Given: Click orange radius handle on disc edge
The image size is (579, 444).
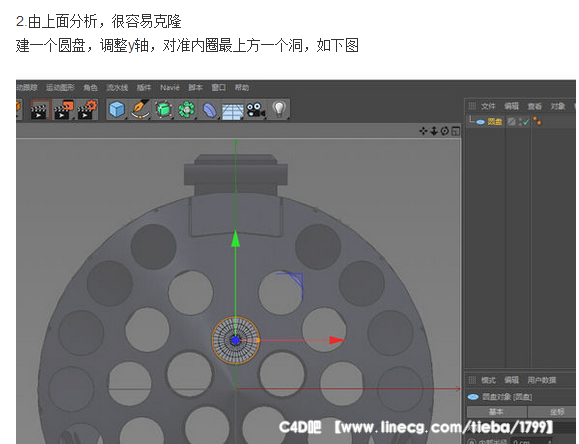Looking at the screenshot, I should tap(258, 340).
